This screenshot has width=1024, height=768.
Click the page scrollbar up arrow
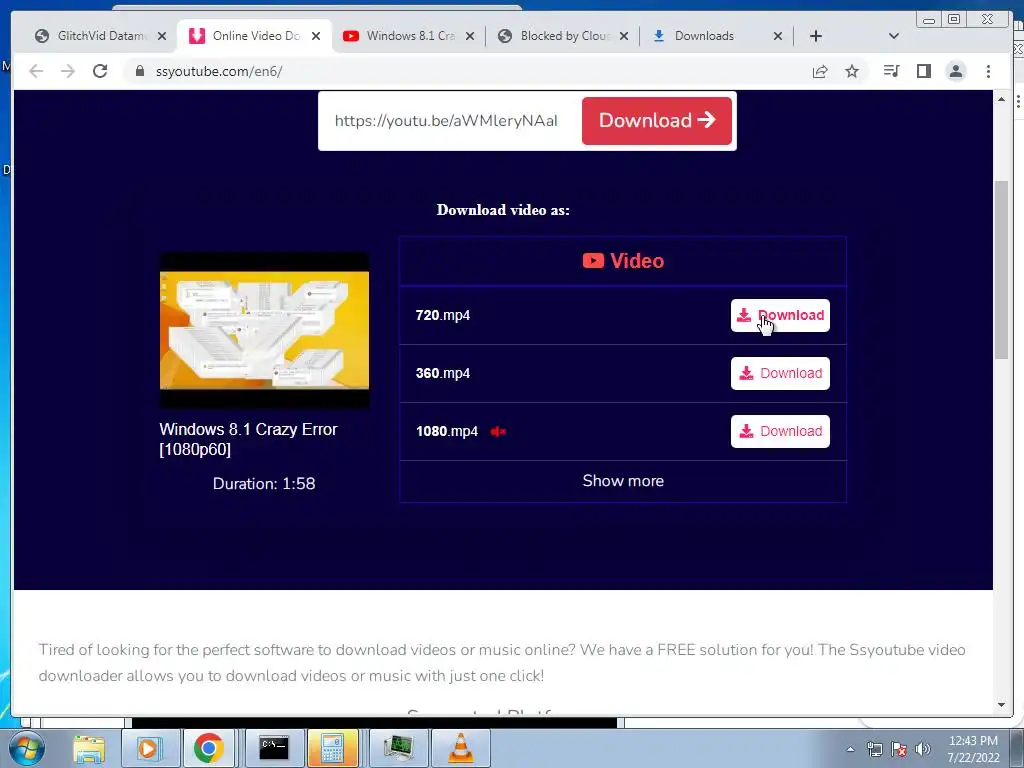1001,99
